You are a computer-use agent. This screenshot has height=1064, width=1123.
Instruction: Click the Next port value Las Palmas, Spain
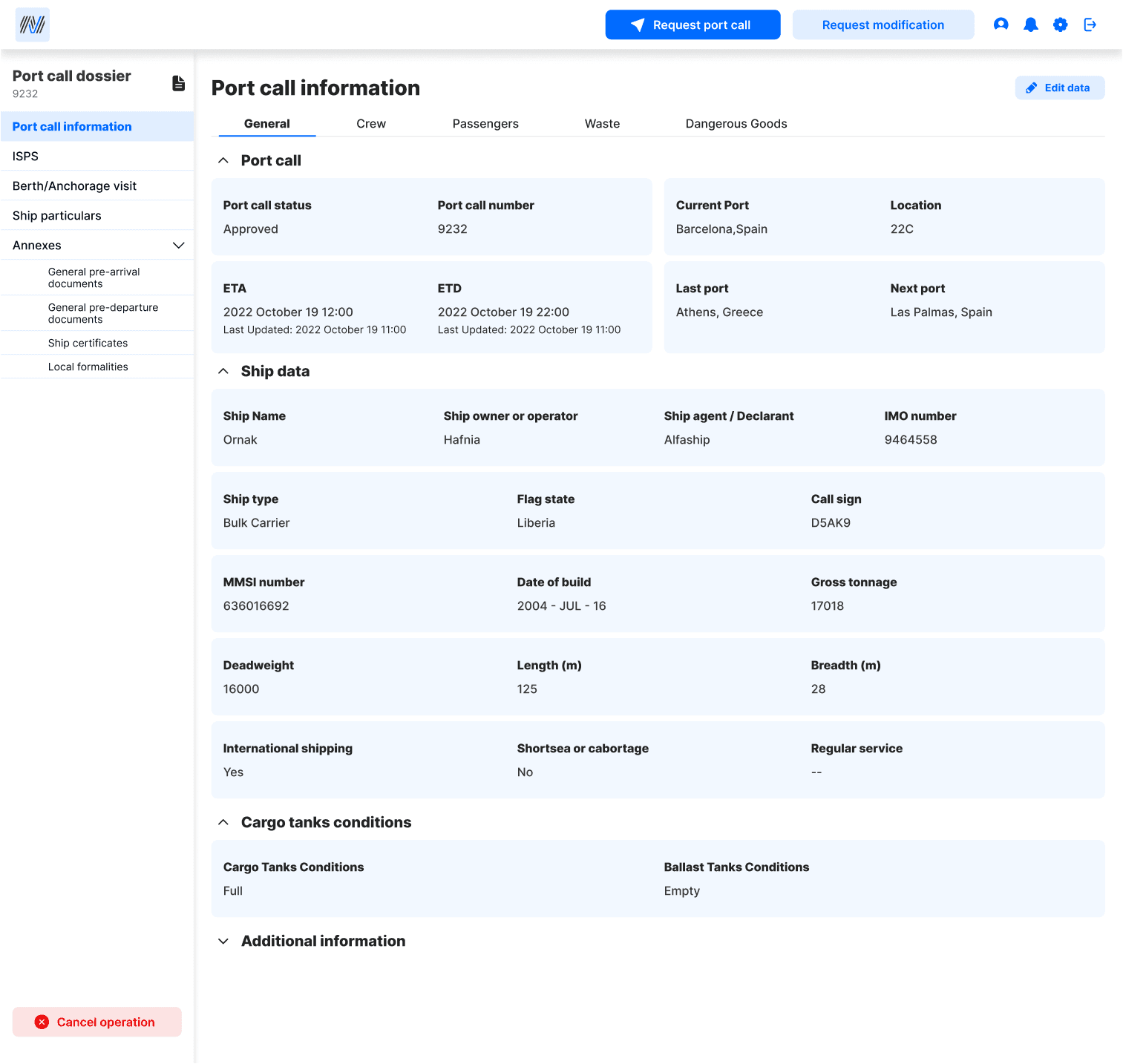pyautogui.click(x=941, y=312)
